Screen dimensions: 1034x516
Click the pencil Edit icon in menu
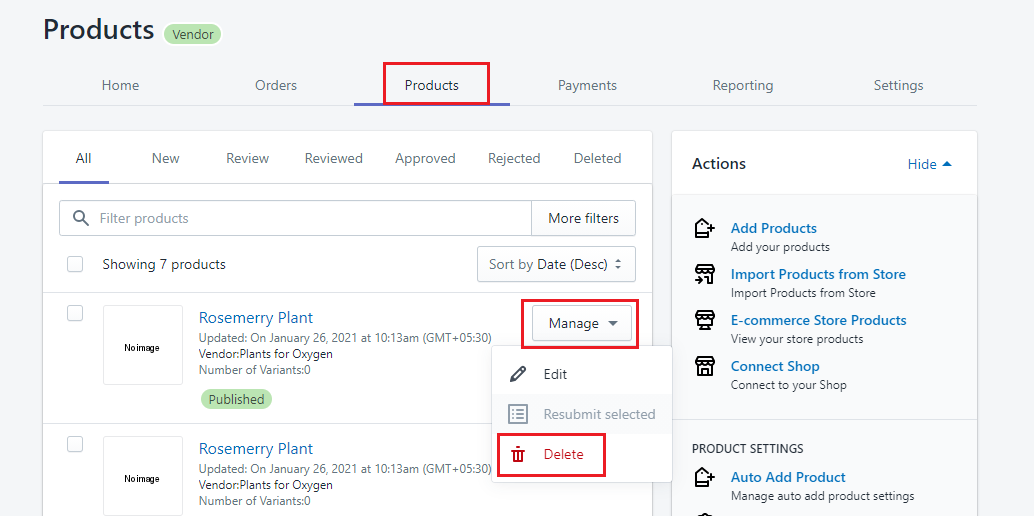coord(518,374)
